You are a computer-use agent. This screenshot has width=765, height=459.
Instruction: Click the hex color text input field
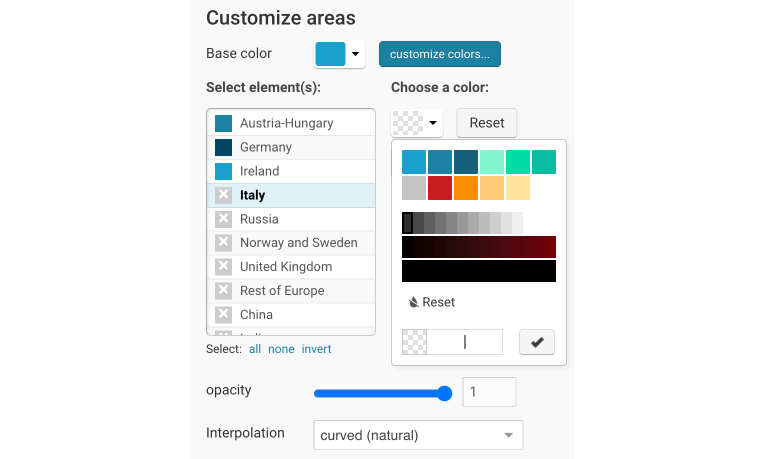point(465,342)
